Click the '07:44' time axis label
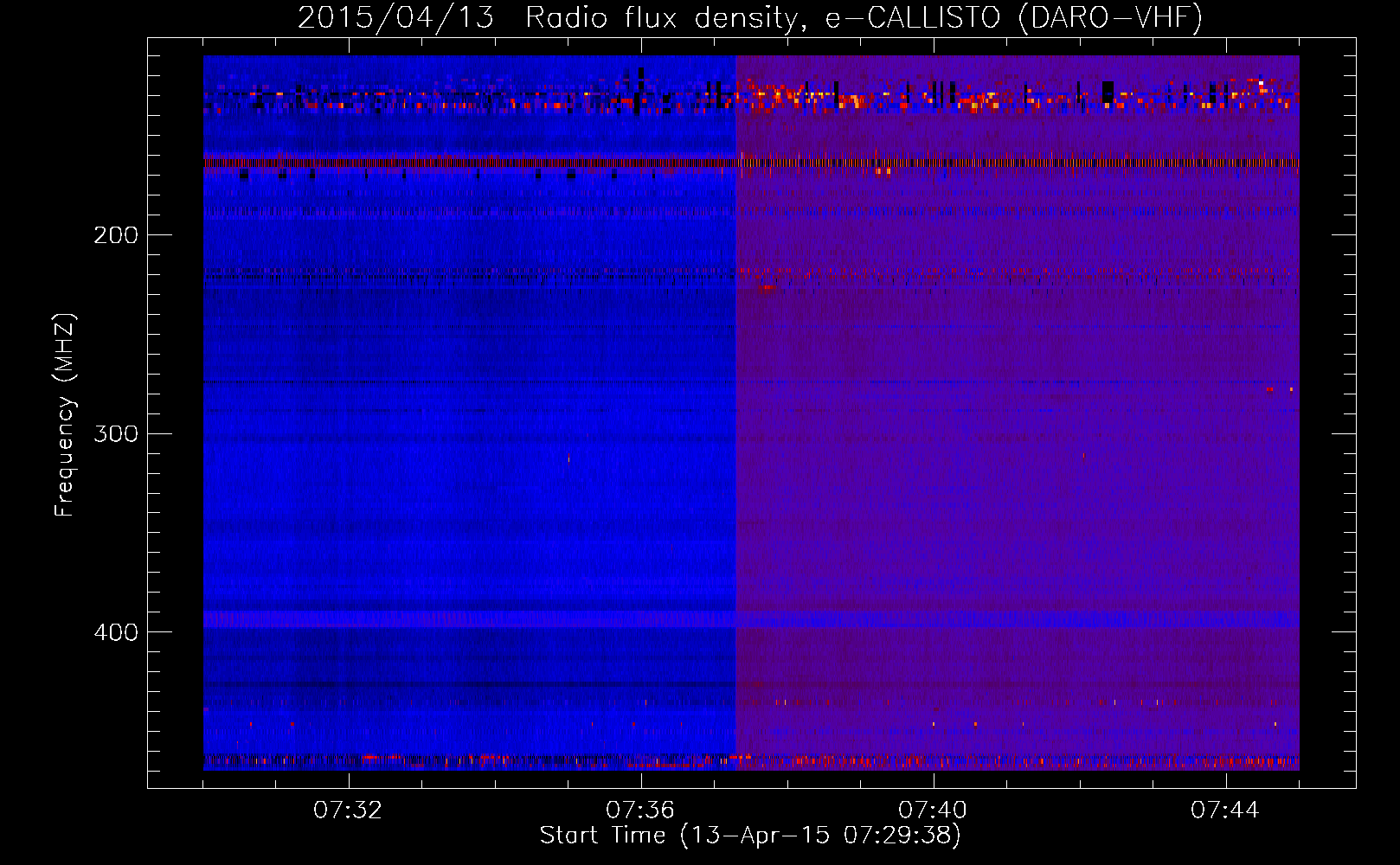1400x865 pixels. click(x=1225, y=811)
